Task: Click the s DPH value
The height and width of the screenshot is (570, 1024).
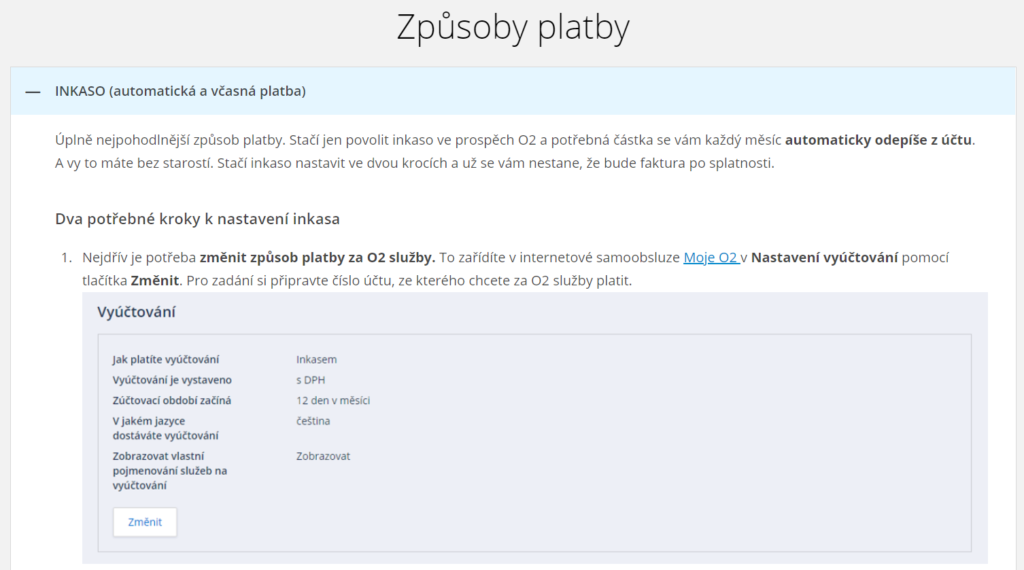Action: [x=311, y=380]
